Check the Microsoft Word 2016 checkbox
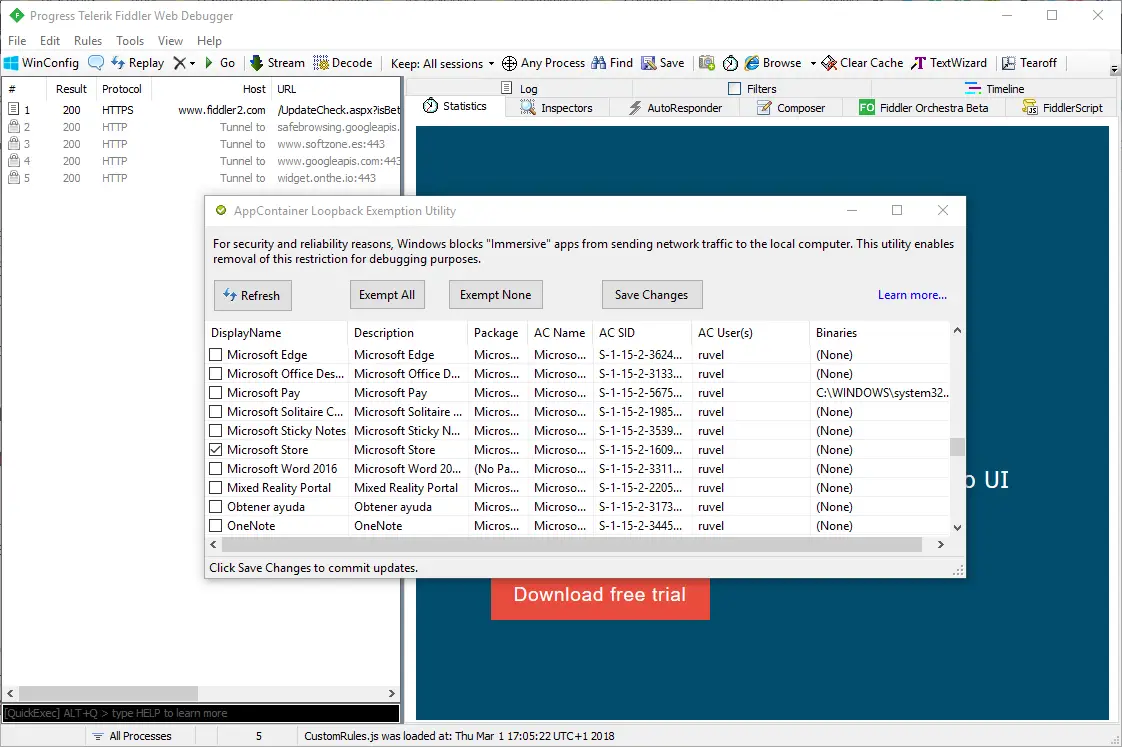Image resolution: width=1122 pixels, height=747 pixels. tap(215, 468)
